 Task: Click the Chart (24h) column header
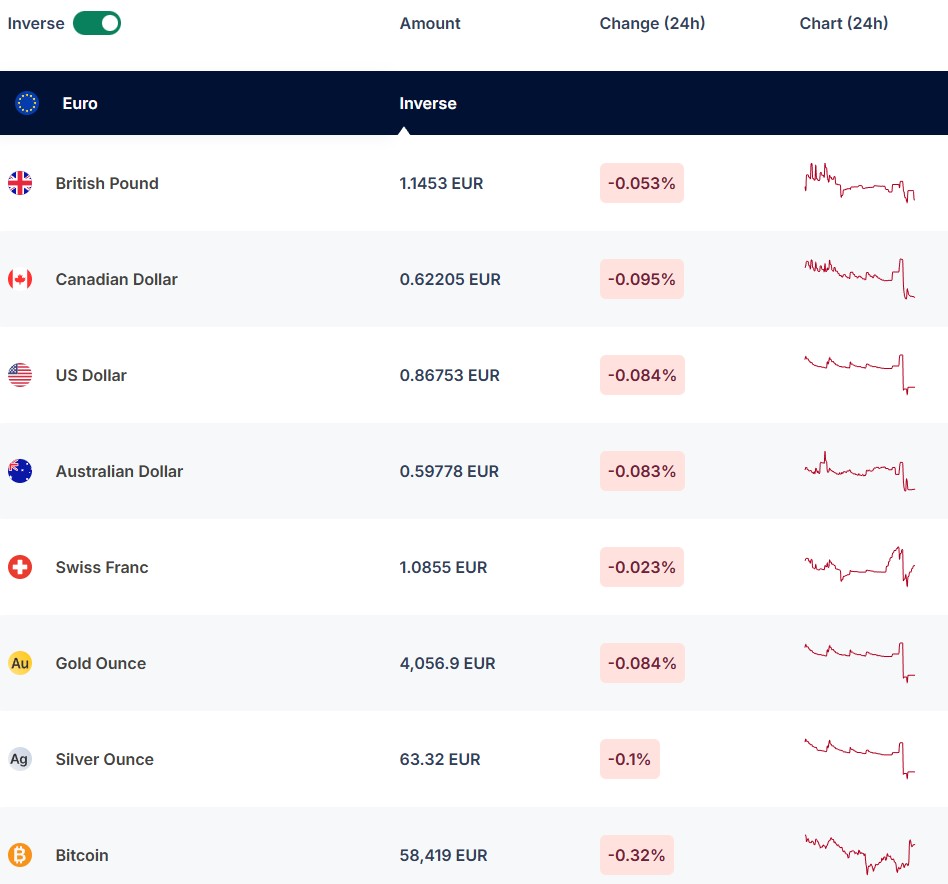tap(844, 23)
